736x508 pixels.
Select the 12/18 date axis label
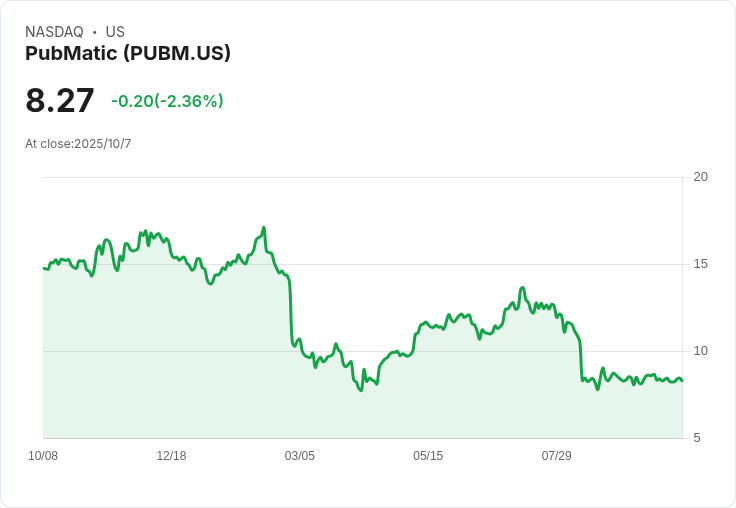pos(171,456)
